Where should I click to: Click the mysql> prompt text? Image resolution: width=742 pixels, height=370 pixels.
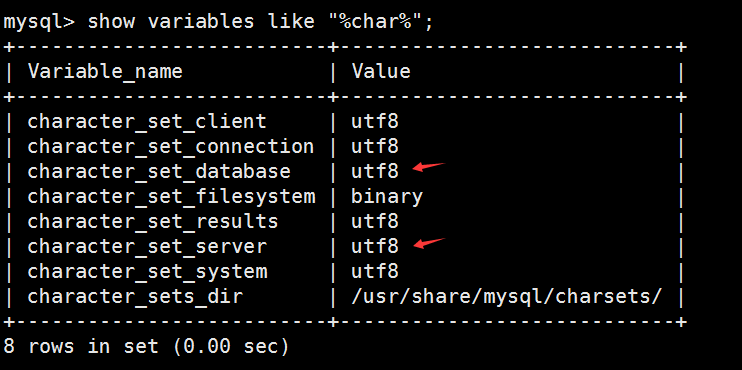click(x=39, y=22)
